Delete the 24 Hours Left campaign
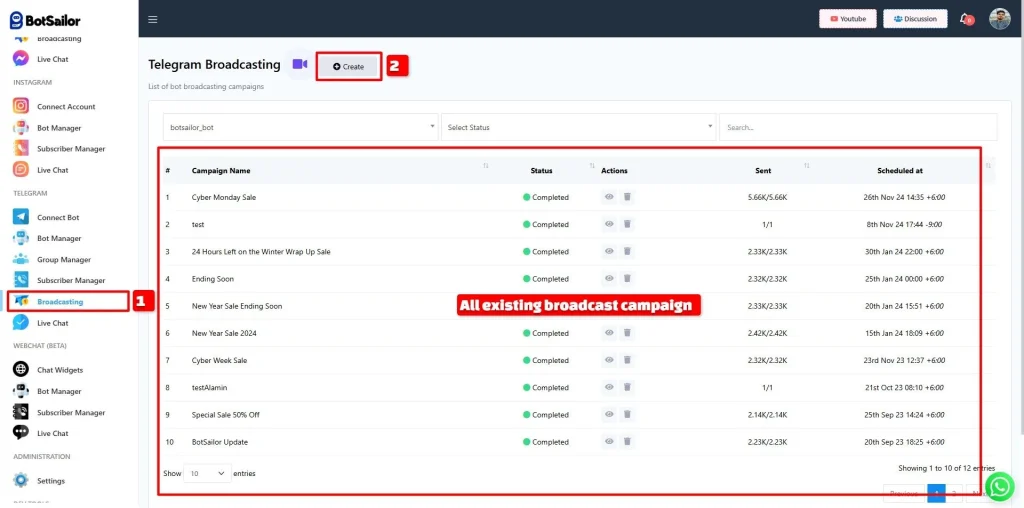 tap(627, 251)
